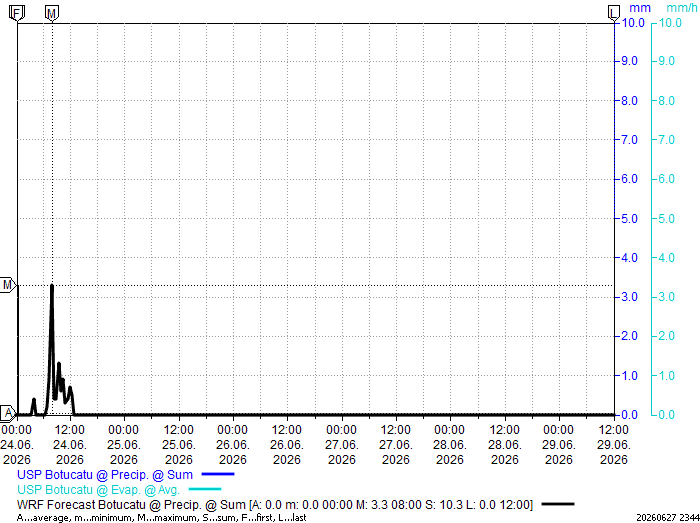Click the L last-value marker at top

(614, 13)
